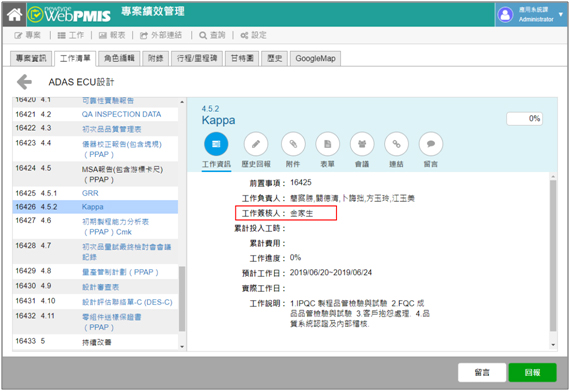Open task 16427 初期製程能力分析表 Cmk link
The height and width of the screenshot is (391, 570).
point(115,226)
